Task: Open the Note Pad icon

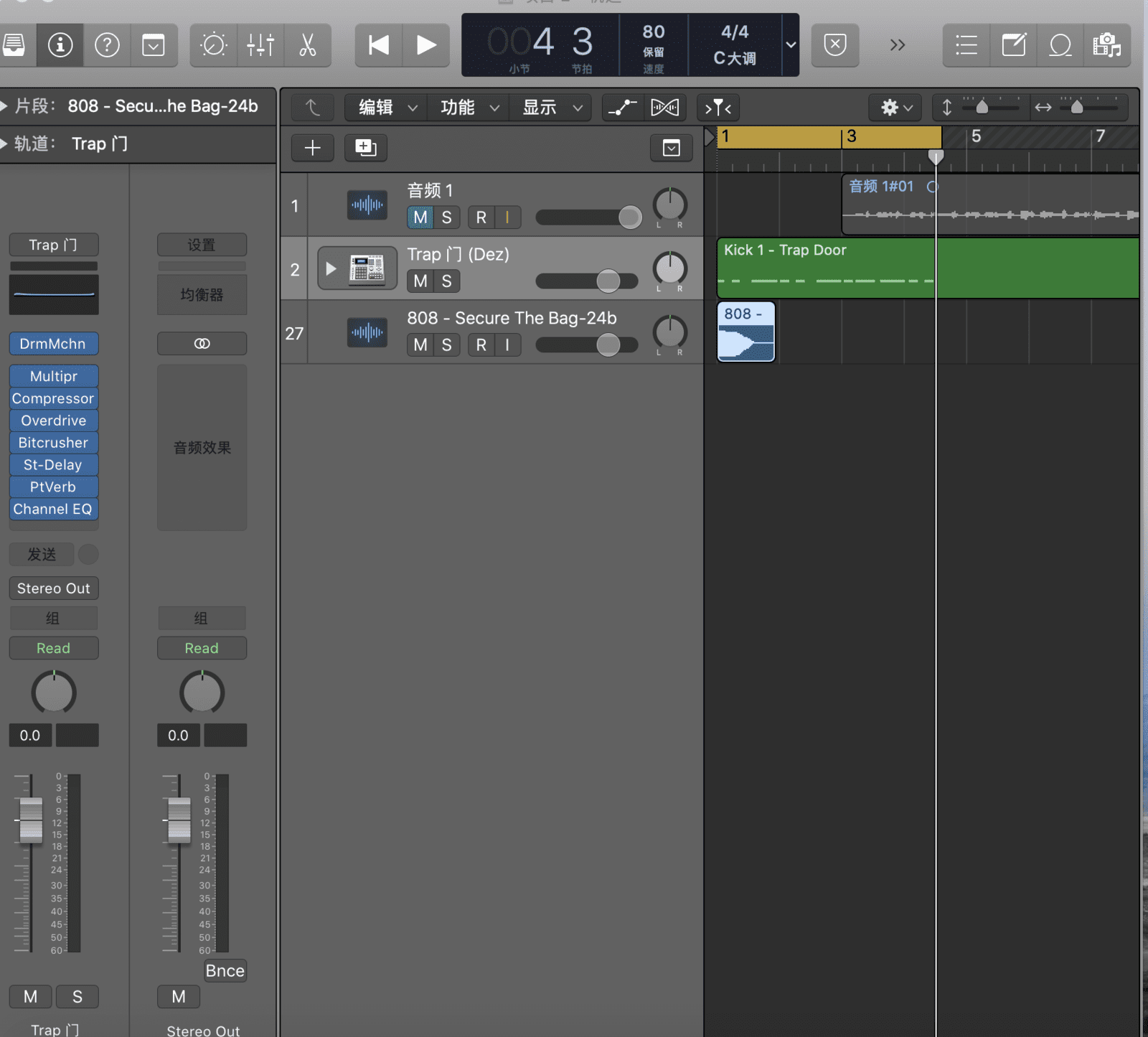Action: 1013,45
